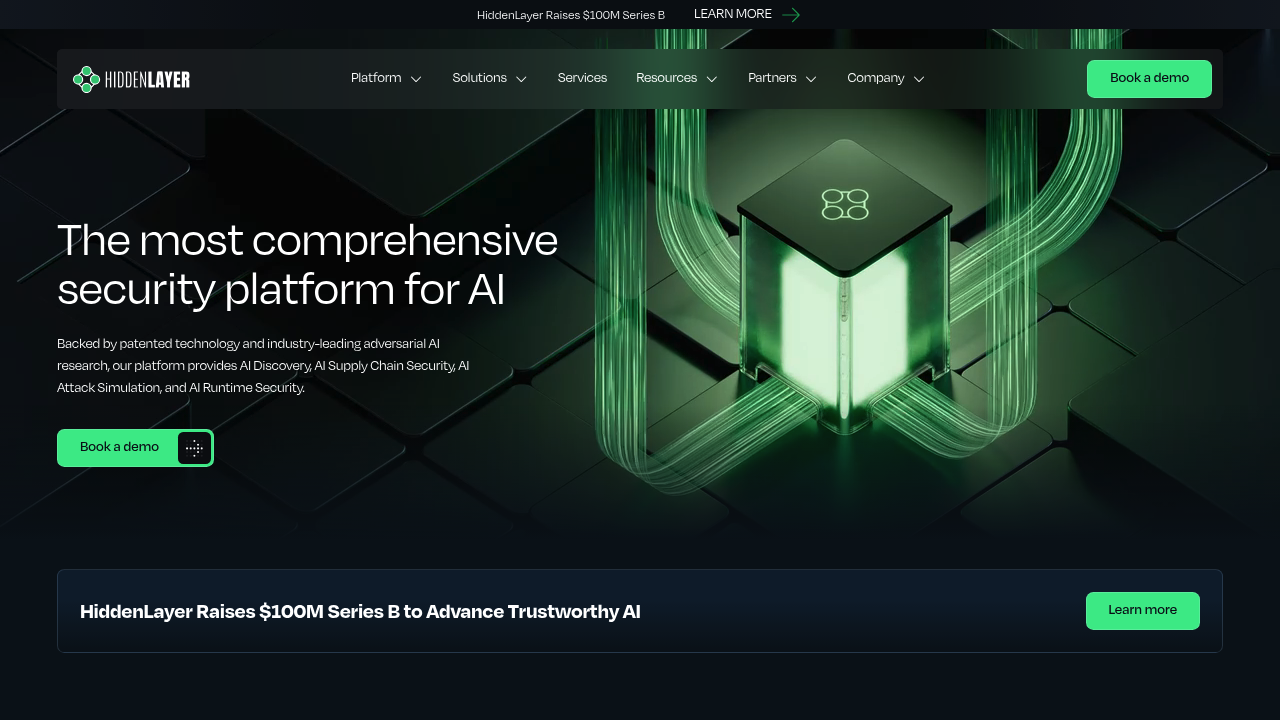The height and width of the screenshot is (720, 1280).
Task: Select the Company nav label
Action: point(876,78)
